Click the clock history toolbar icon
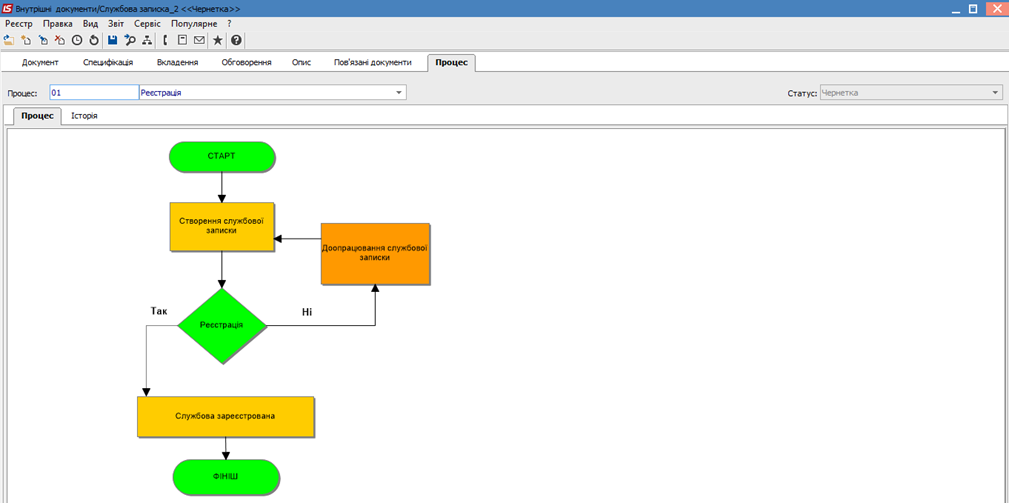Screen dimensions: 1009x503 coord(77,40)
